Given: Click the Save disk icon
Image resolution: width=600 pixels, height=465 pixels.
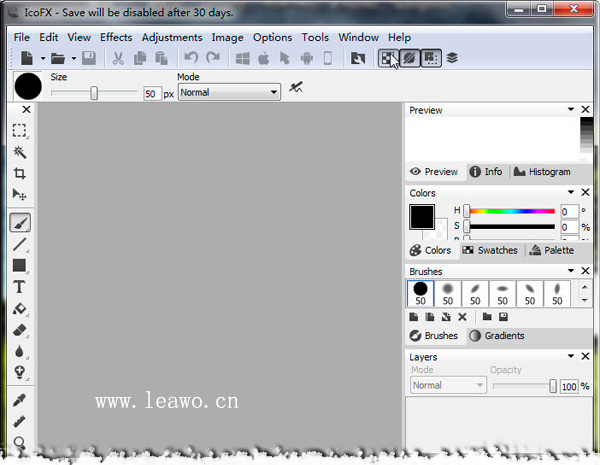Looking at the screenshot, I should 89,58.
